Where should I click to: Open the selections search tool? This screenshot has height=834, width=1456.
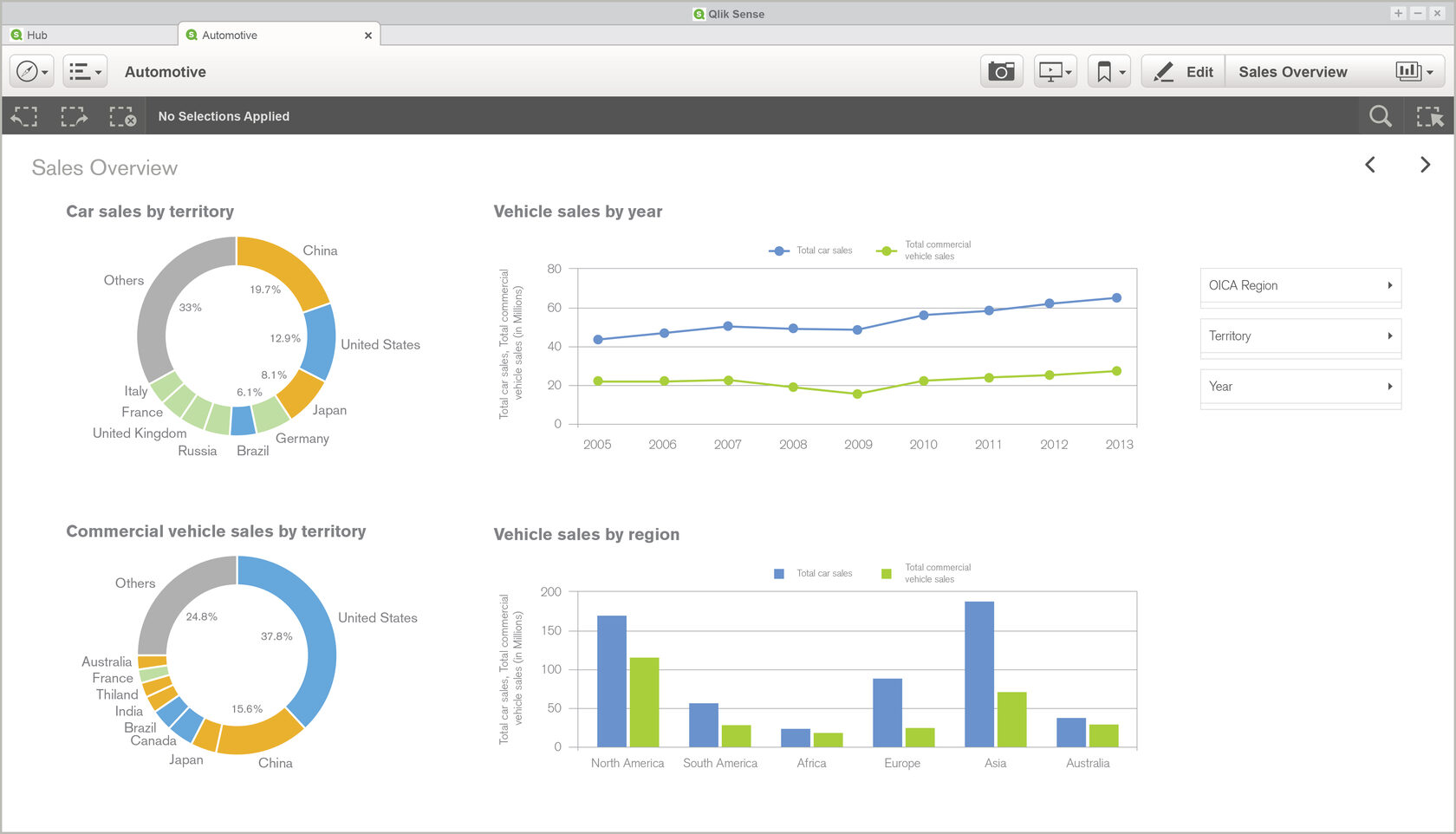tap(1381, 116)
